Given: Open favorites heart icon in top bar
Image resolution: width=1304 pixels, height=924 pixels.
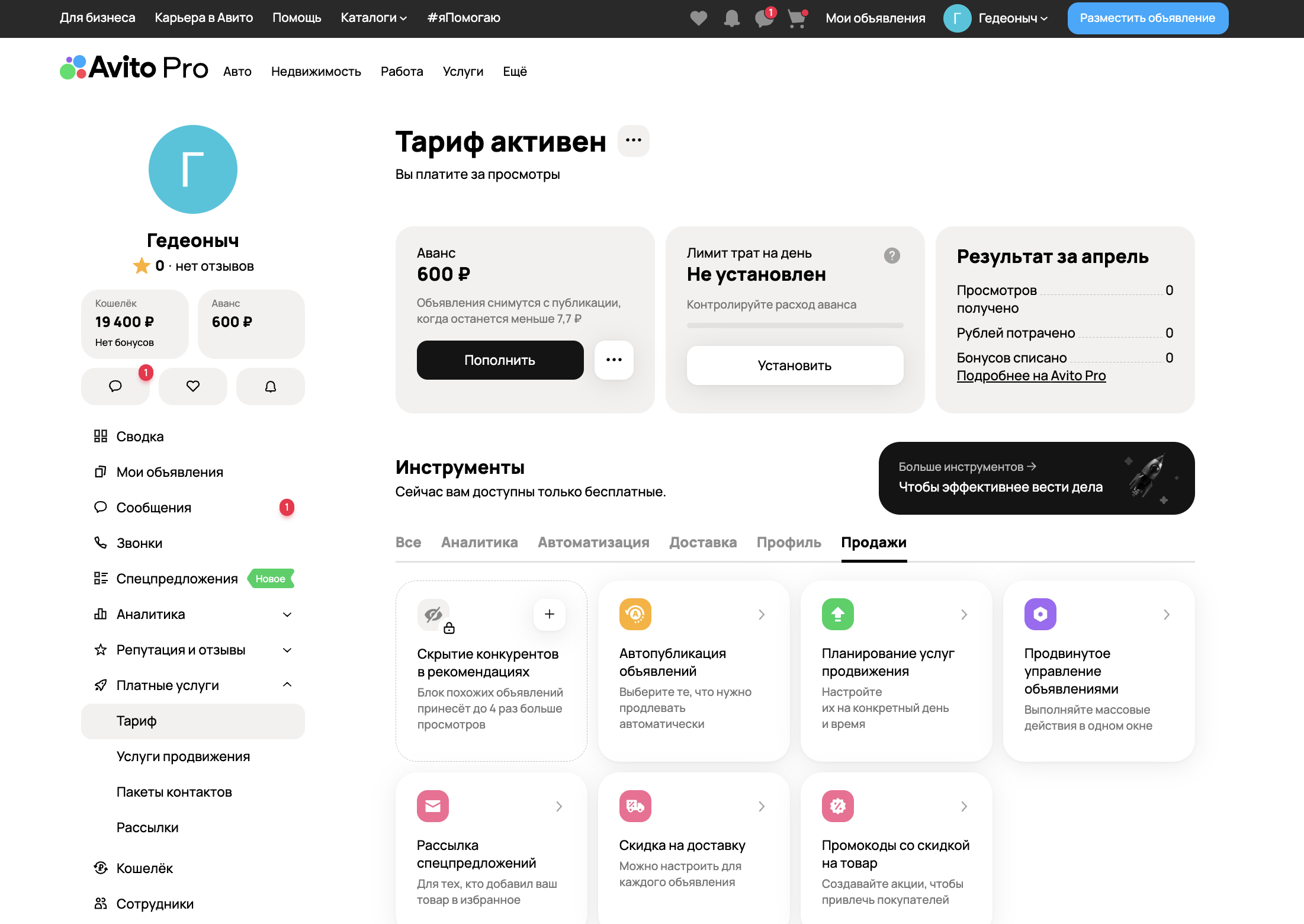Looking at the screenshot, I should pyautogui.click(x=699, y=18).
